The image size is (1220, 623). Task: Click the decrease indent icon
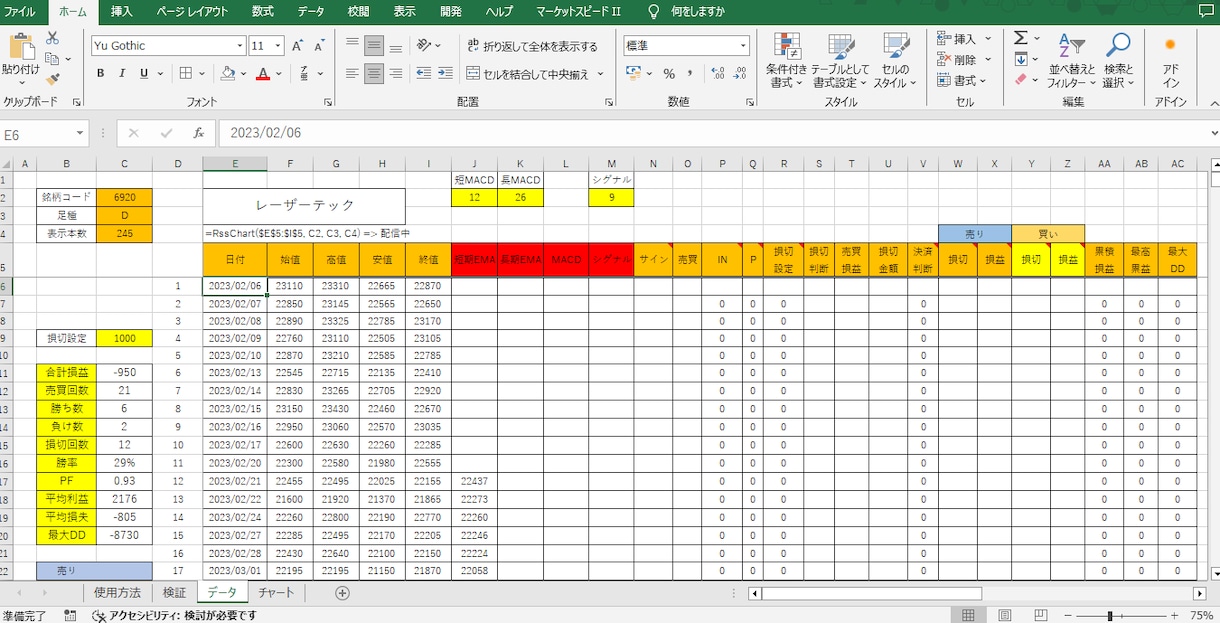(424, 74)
